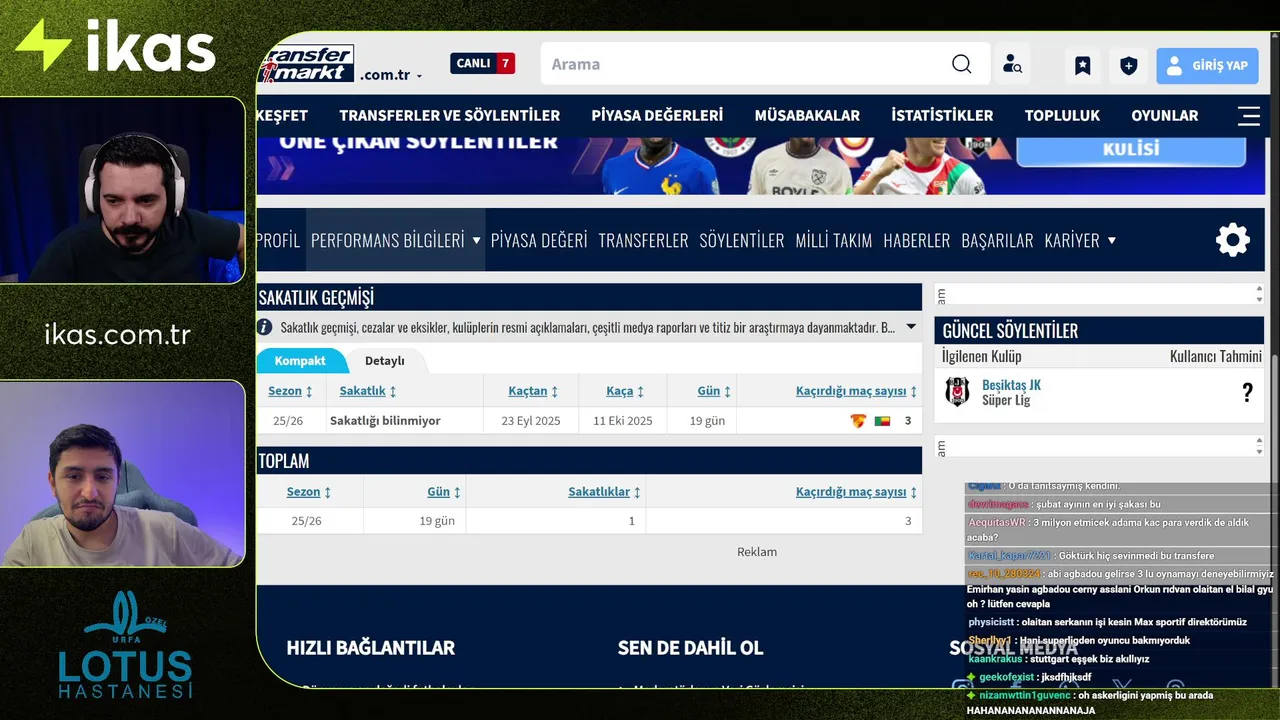
Task: Open Transferler ve Söylentiler menu
Action: click(x=449, y=115)
